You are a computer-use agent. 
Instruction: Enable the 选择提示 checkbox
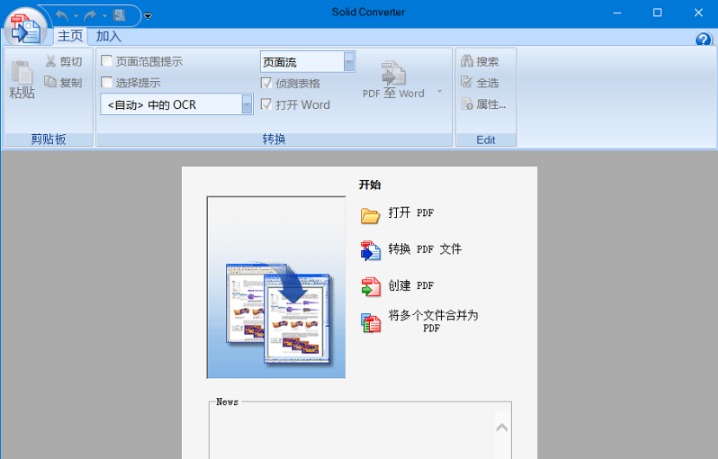107,82
